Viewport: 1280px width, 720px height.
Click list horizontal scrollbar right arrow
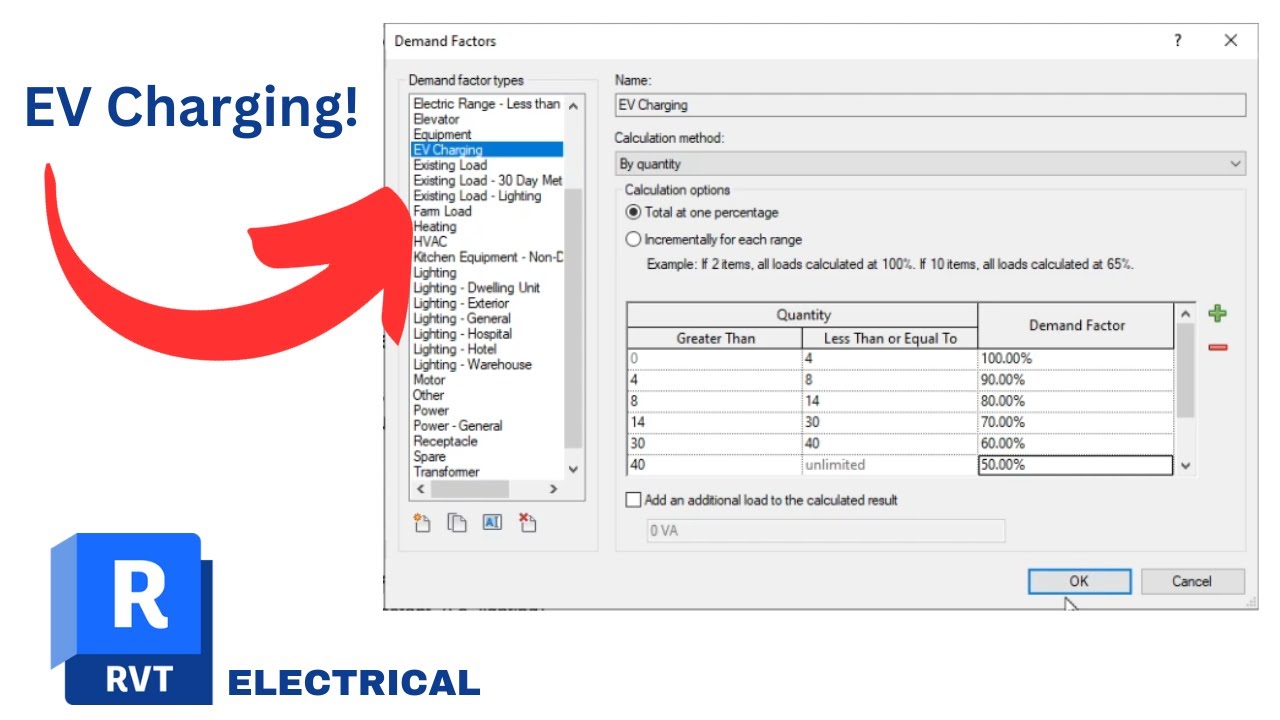(x=553, y=489)
